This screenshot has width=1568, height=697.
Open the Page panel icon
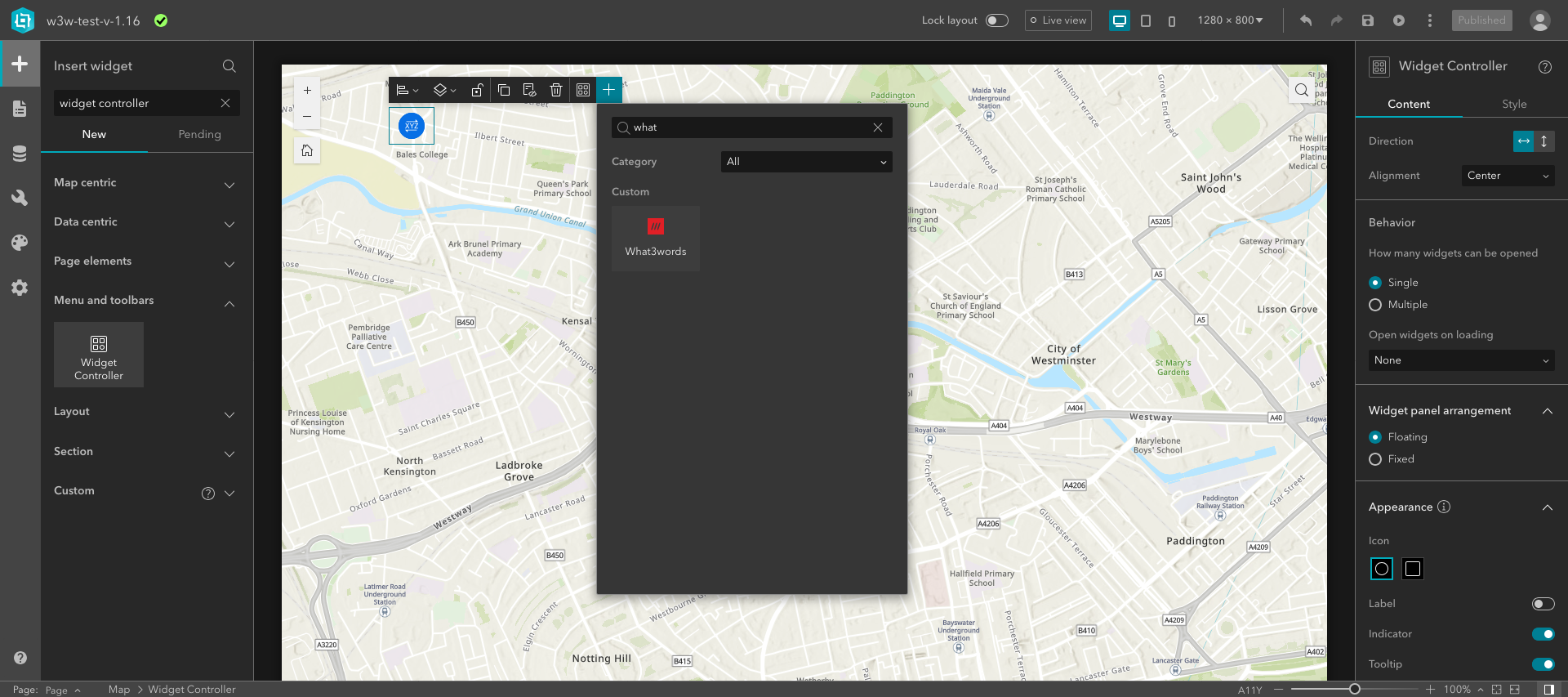click(x=20, y=109)
